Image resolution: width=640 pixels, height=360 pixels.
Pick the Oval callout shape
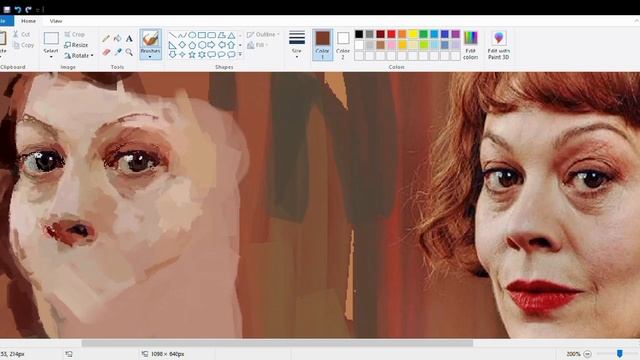[222, 54]
